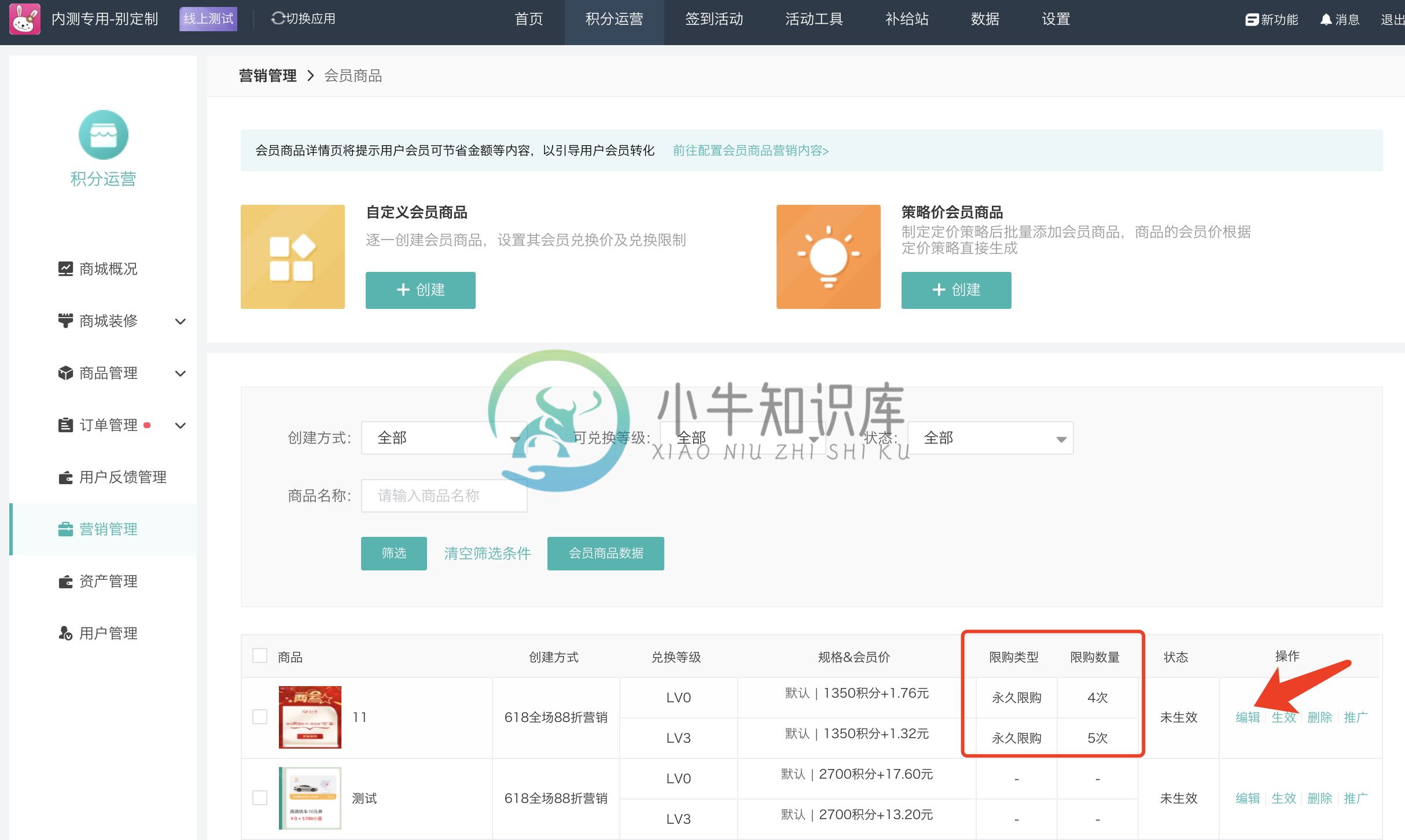Screen dimensions: 1405x840
Task: Click 营销管理 in the breadcrumb
Action: (268, 76)
